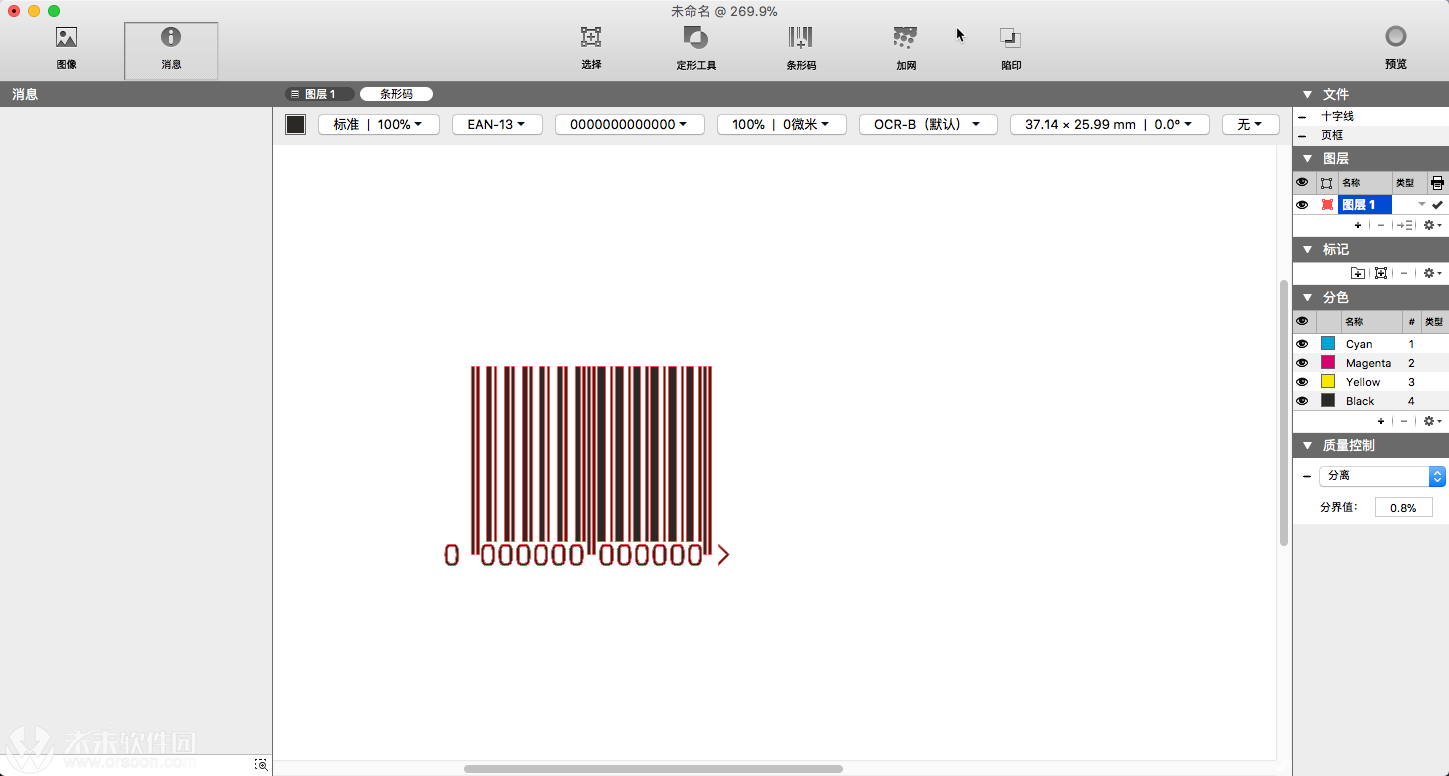The width and height of the screenshot is (1449, 776).
Task: Select the 陷印 trapping tool
Action: [1011, 48]
